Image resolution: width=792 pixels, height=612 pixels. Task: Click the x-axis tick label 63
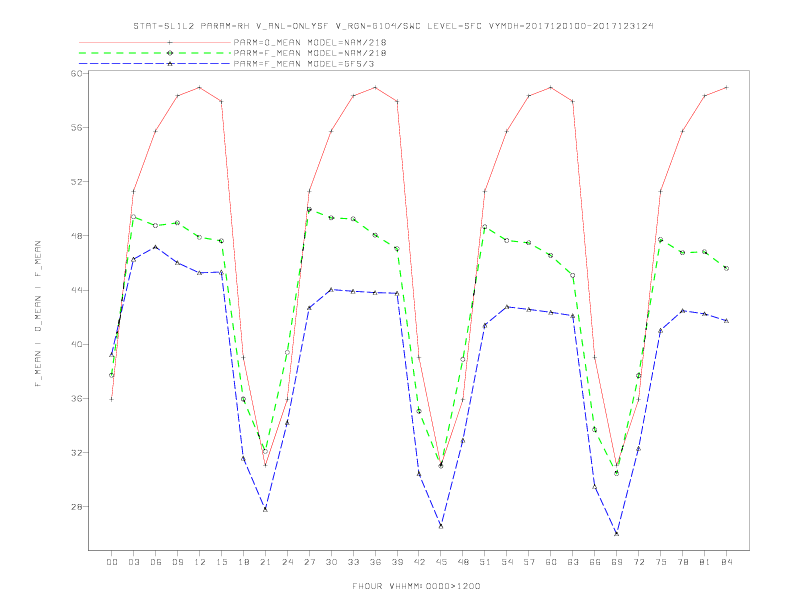pos(573,562)
